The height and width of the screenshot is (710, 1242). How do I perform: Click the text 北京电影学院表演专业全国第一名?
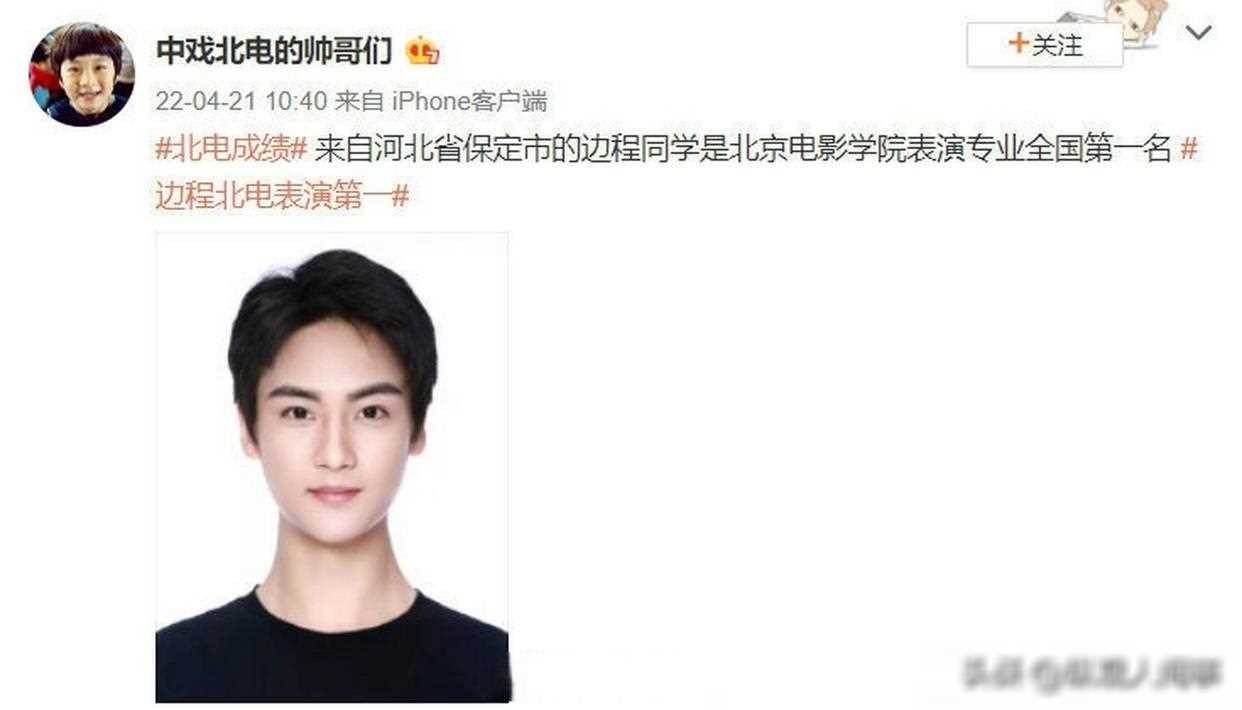click(x=948, y=149)
